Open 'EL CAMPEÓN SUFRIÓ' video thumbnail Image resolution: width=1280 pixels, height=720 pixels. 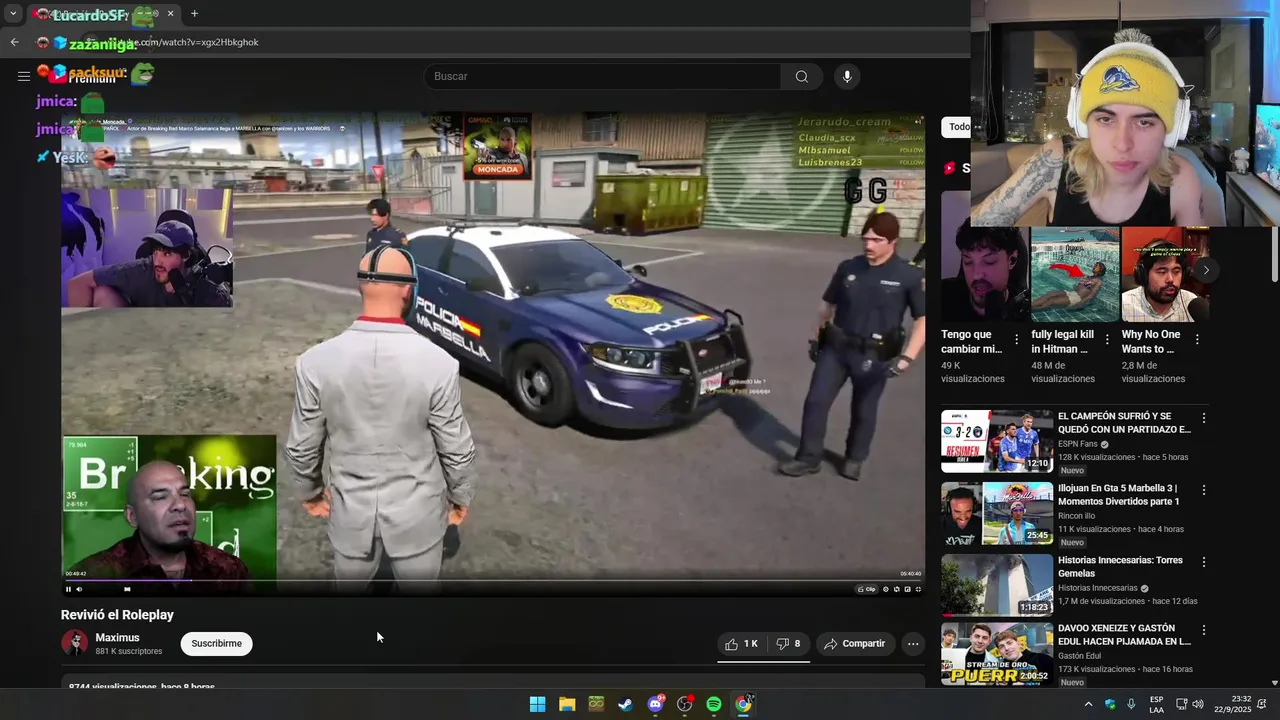point(997,441)
